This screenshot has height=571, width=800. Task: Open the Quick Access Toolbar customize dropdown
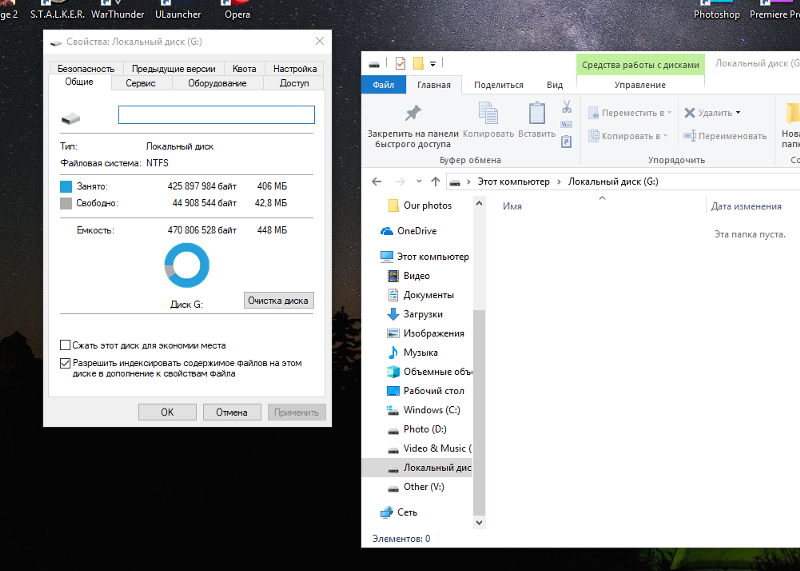point(433,64)
